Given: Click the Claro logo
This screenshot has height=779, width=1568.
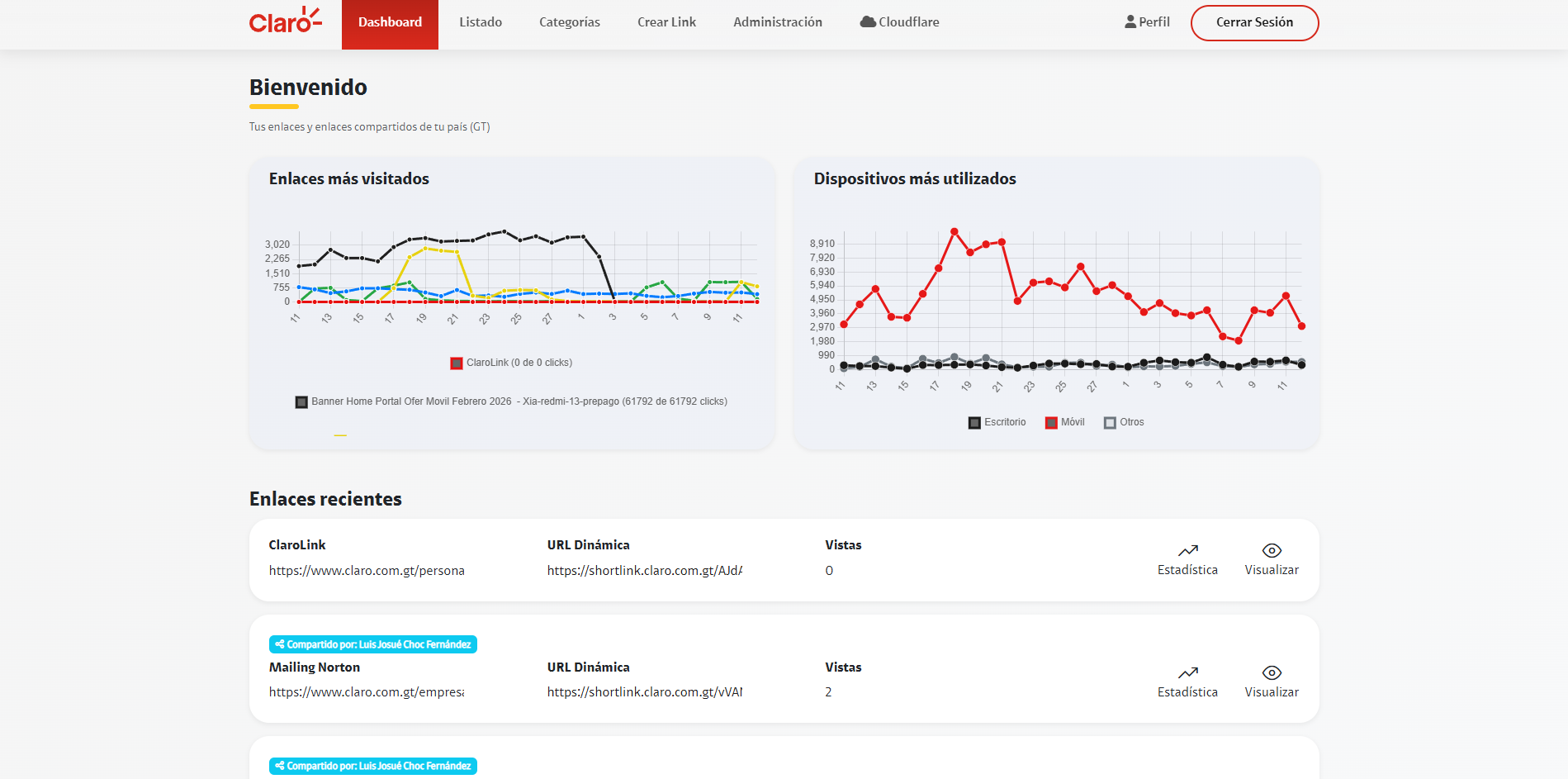Looking at the screenshot, I should (x=285, y=21).
